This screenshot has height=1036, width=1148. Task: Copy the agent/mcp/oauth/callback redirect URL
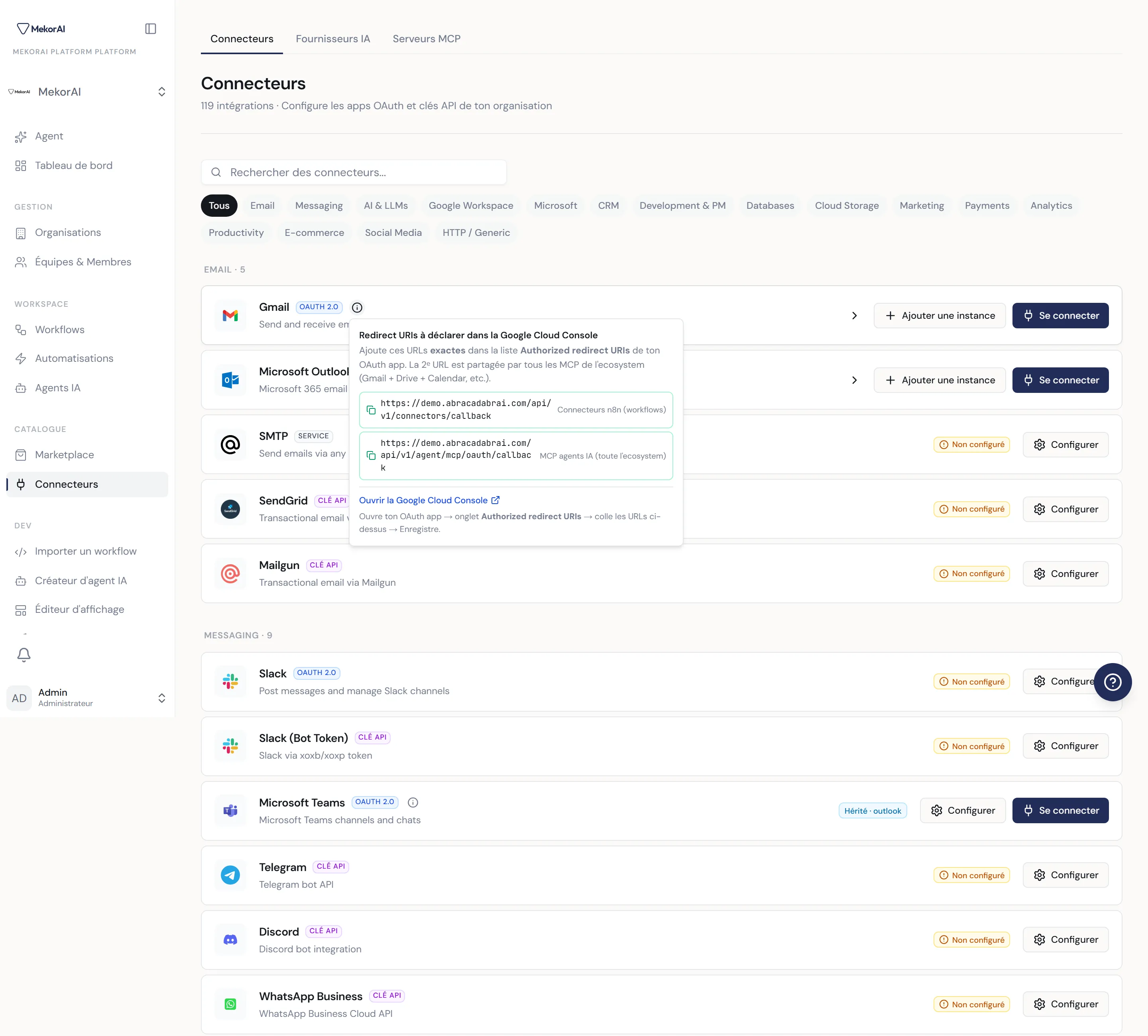tap(371, 455)
